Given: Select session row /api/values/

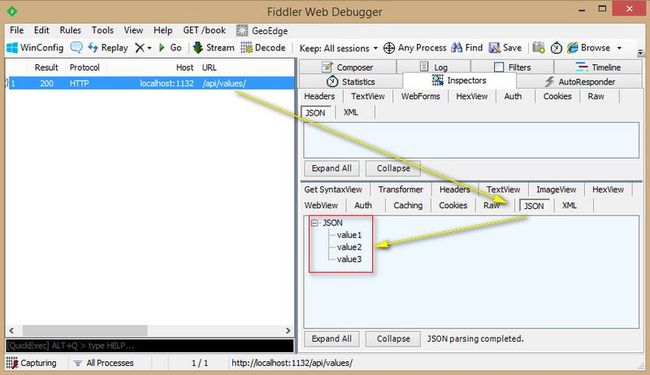Looking at the screenshot, I should [x=151, y=83].
